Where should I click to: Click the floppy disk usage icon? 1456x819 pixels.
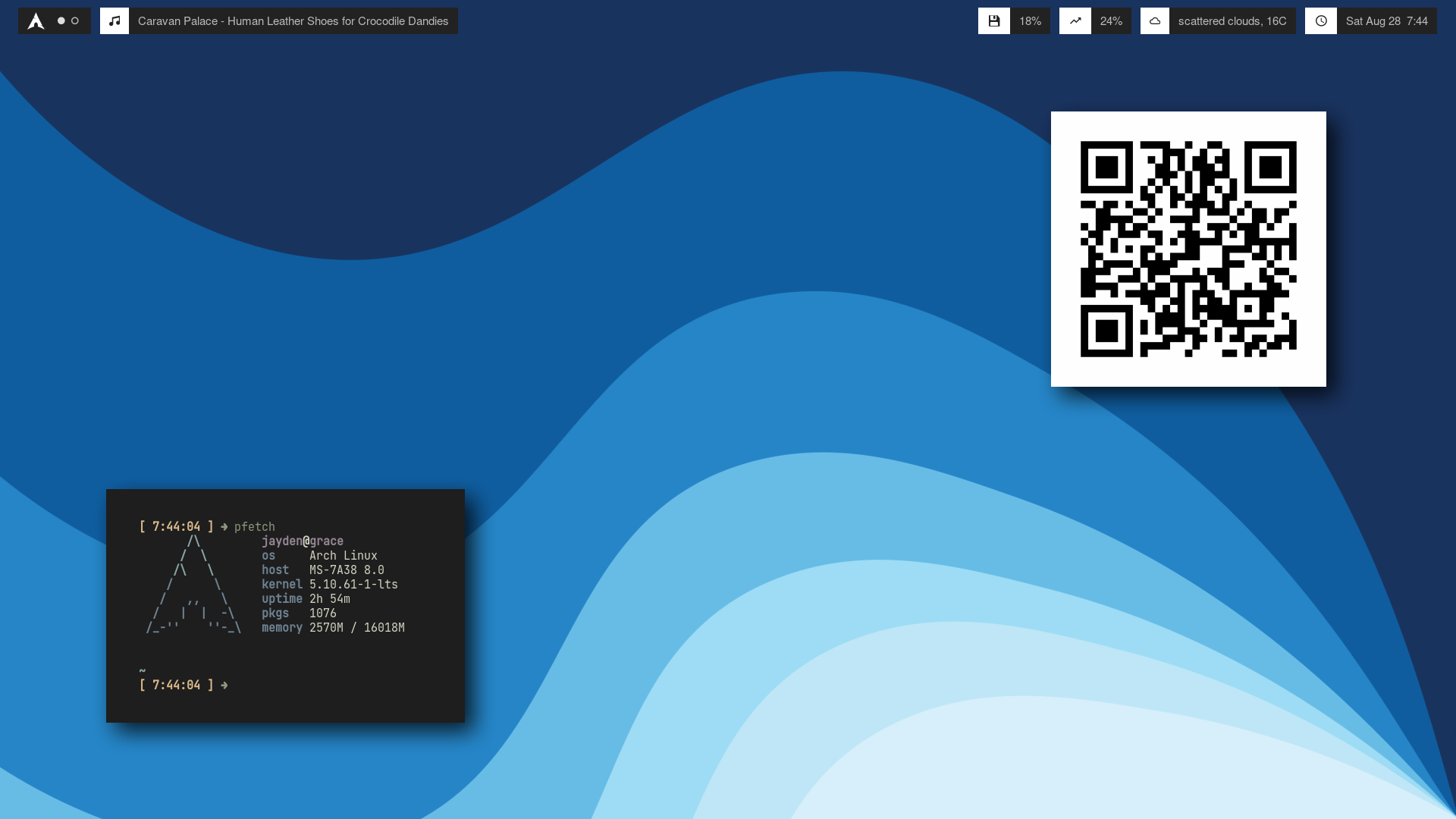coord(993,21)
